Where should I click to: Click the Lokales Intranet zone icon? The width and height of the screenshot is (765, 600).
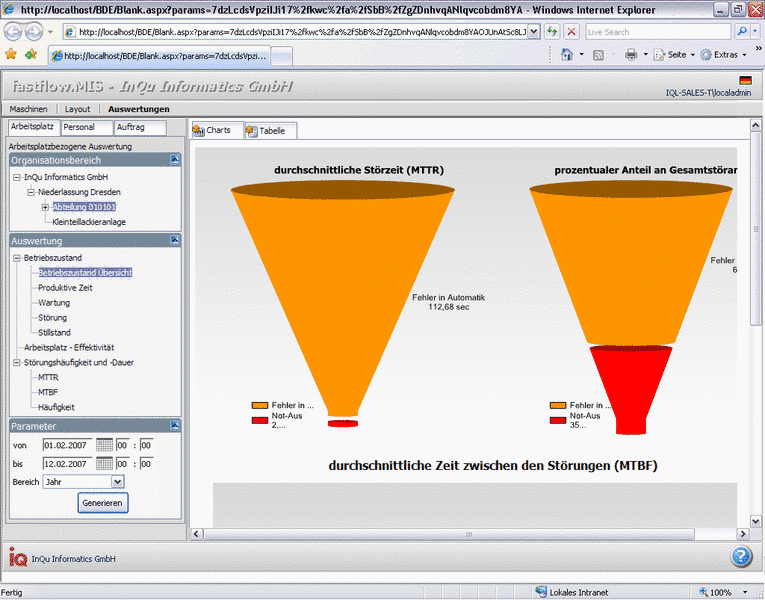pos(541,592)
